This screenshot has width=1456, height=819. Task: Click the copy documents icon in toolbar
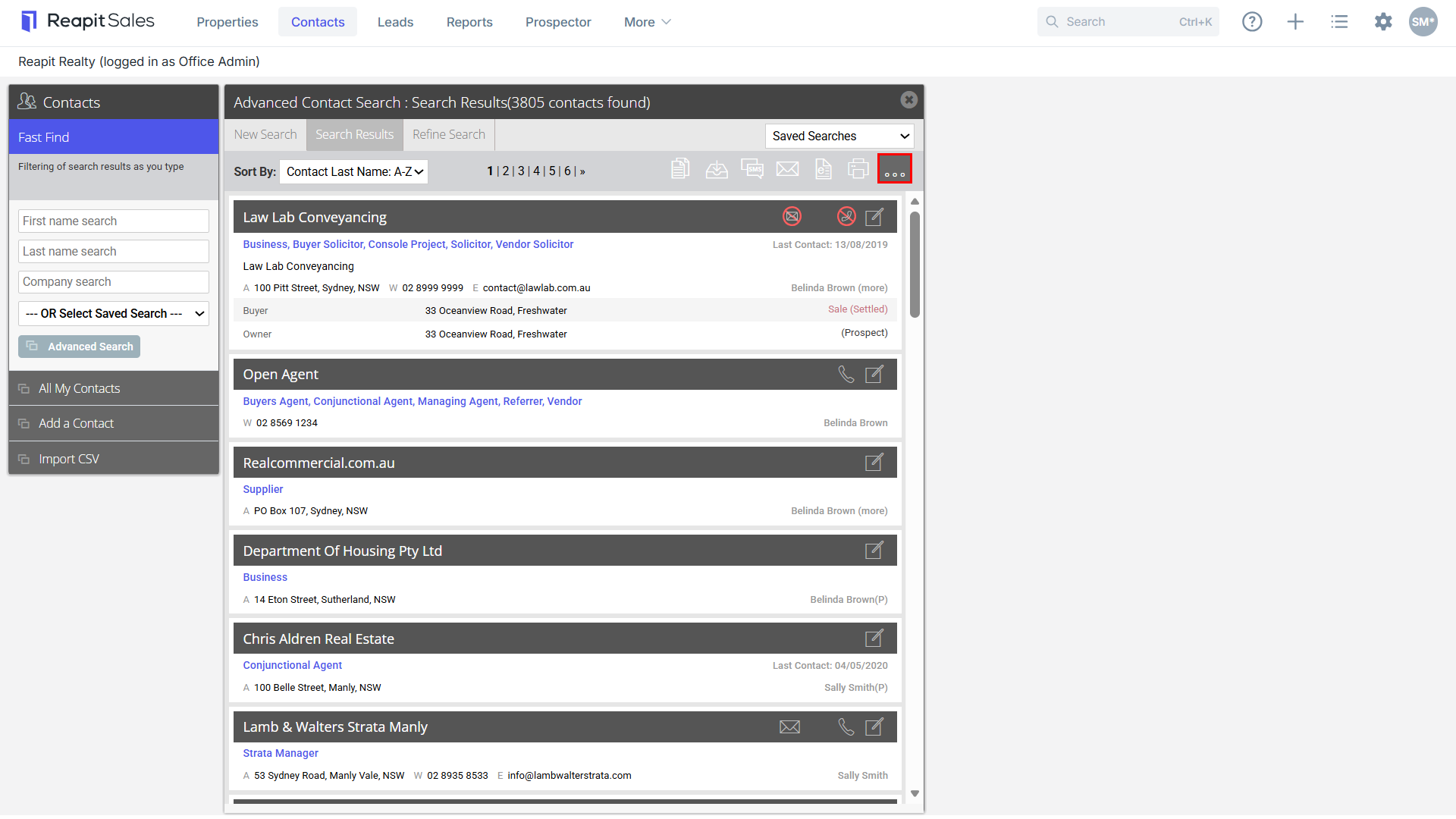680,169
